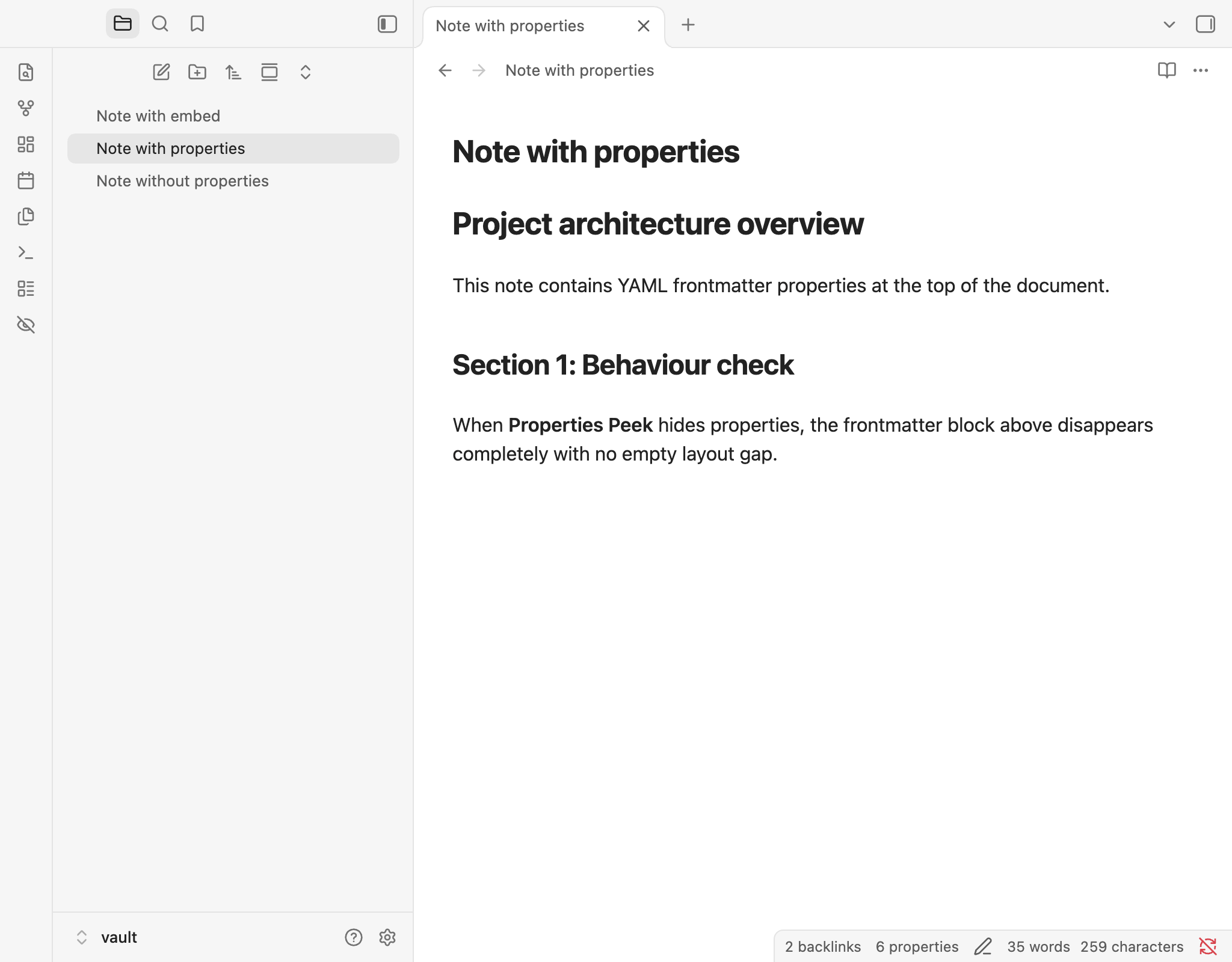Image resolution: width=1232 pixels, height=962 pixels.
Task: Click the '6 properties' status item
Action: [917, 947]
